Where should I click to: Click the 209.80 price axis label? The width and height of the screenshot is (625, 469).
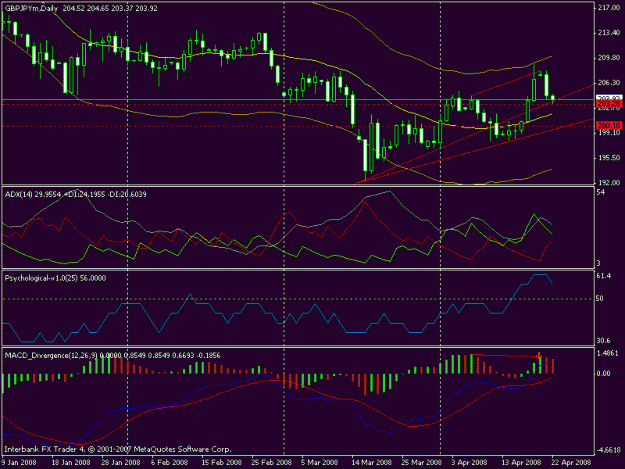tap(609, 58)
